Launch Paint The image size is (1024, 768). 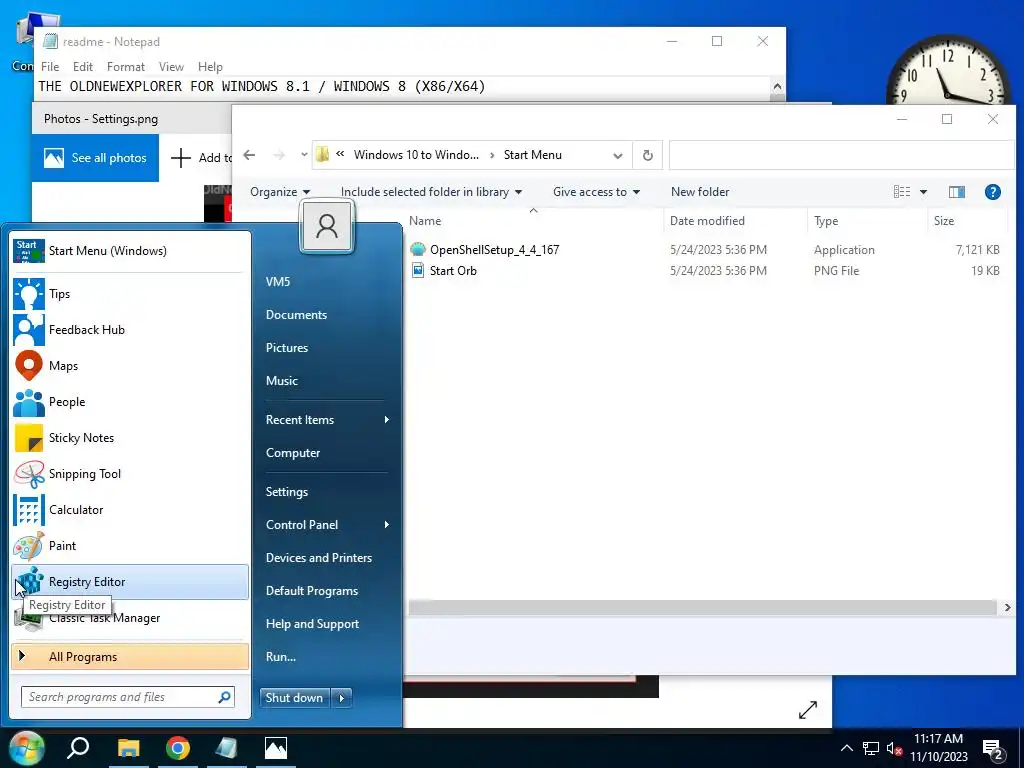click(x=129, y=545)
